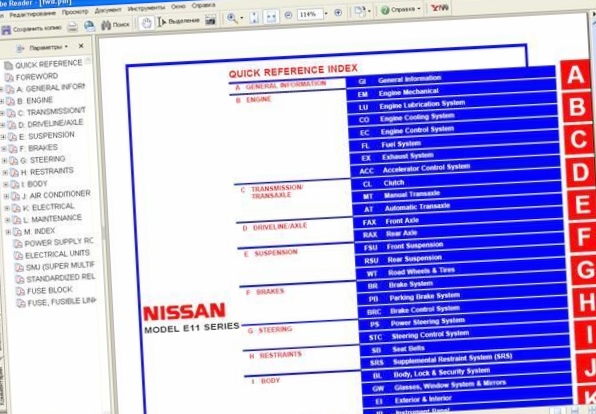Viewport: 596px width, 414px height.
Task: Expand the H: RESTRAINTS bookmark node
Action: (x=5, y=173)
